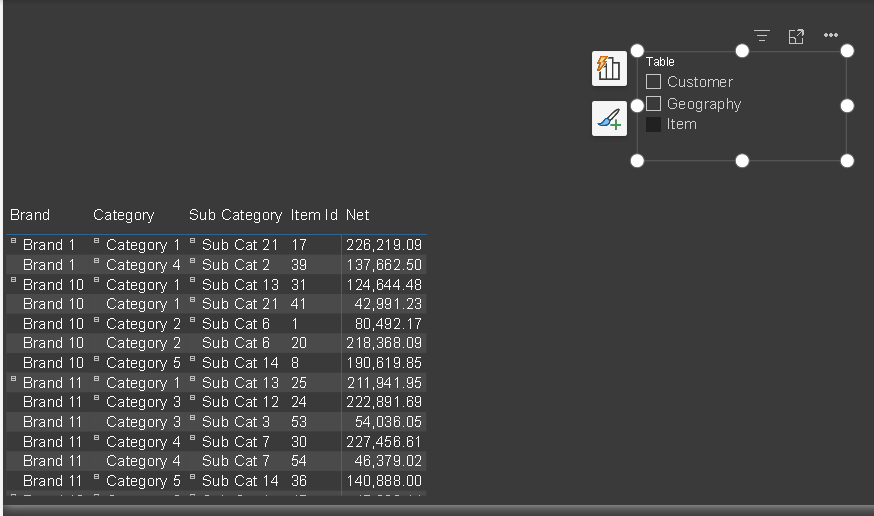Select the Net value 46,379.02
874x516 pixels.
pyautogui.click(x=388, y=461)
